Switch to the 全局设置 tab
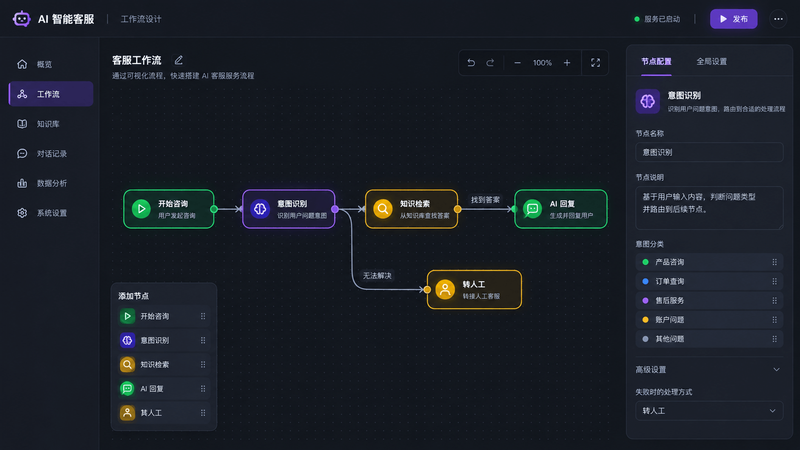This screenshot has width=800, height=450. tap(711, 61)
